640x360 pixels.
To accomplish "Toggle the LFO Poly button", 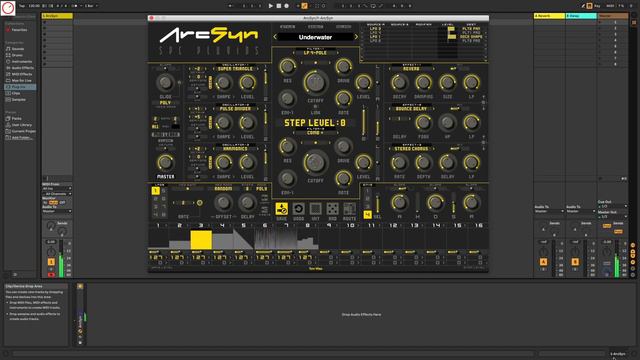I will point(262,189).
